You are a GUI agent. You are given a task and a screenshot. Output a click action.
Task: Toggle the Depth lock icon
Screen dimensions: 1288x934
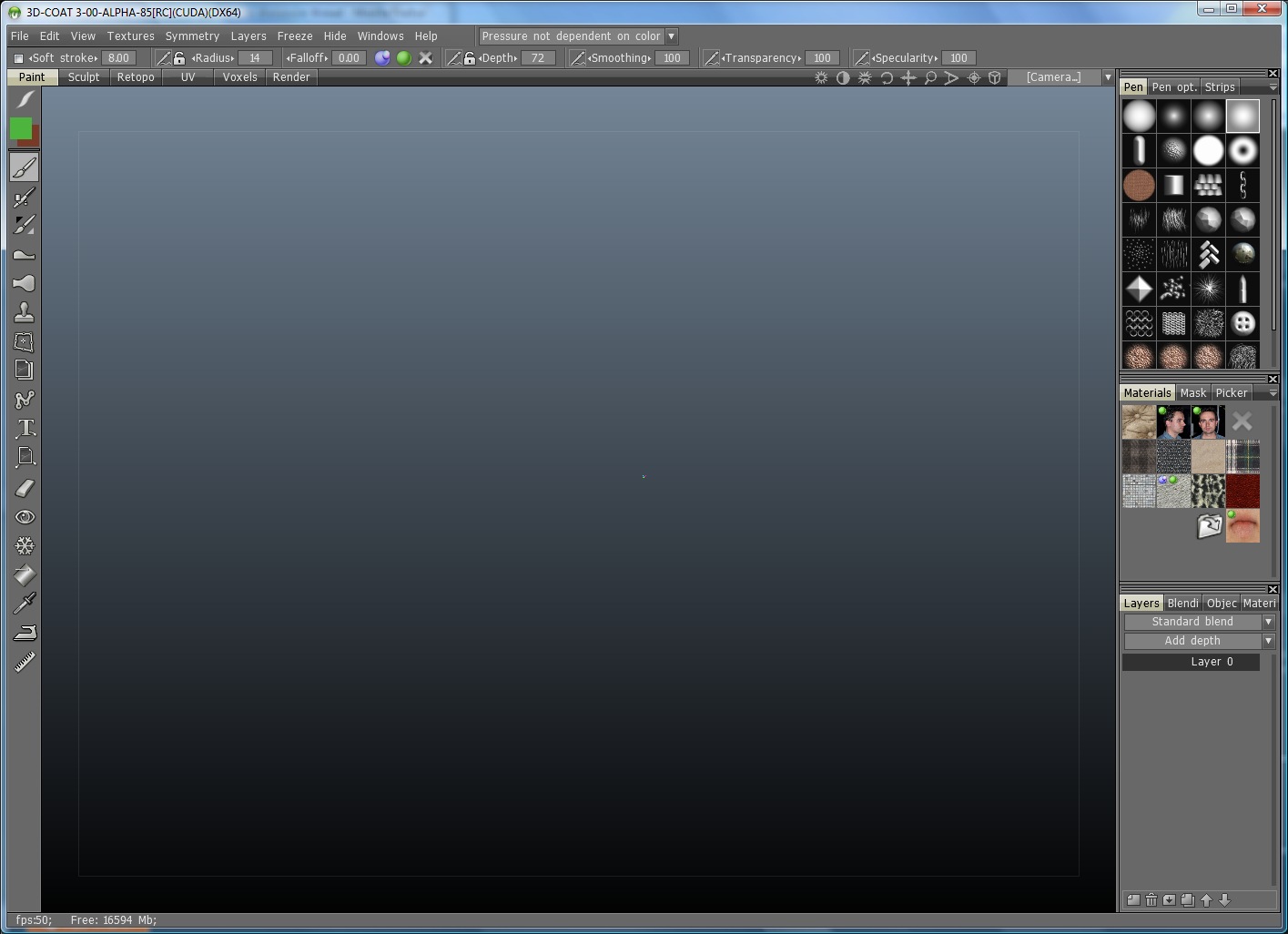[469, 58]
